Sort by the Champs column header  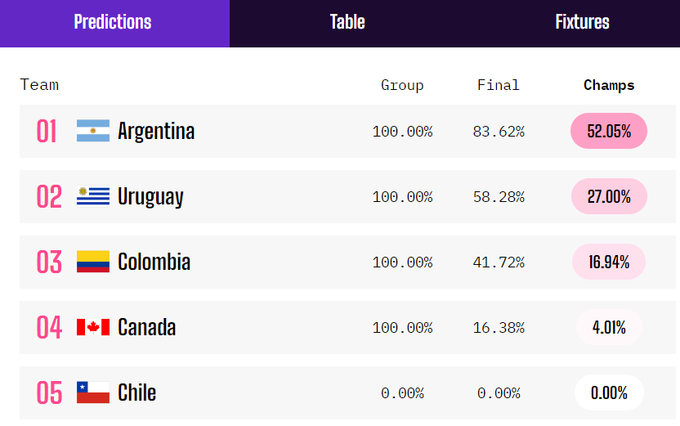click(609, 85)
